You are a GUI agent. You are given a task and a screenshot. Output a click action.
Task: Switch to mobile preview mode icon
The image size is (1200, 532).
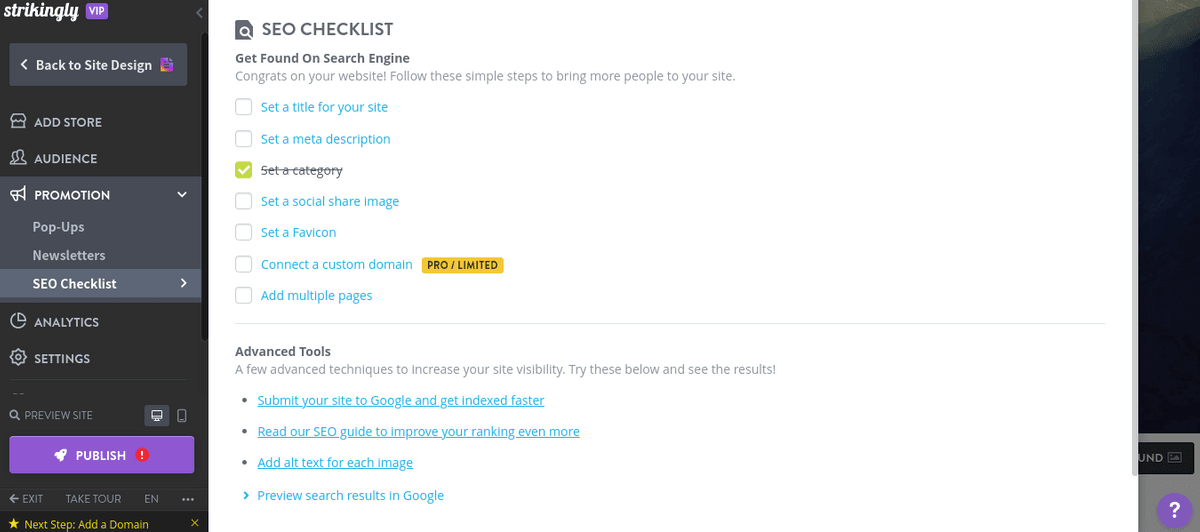tap(181, 415)
